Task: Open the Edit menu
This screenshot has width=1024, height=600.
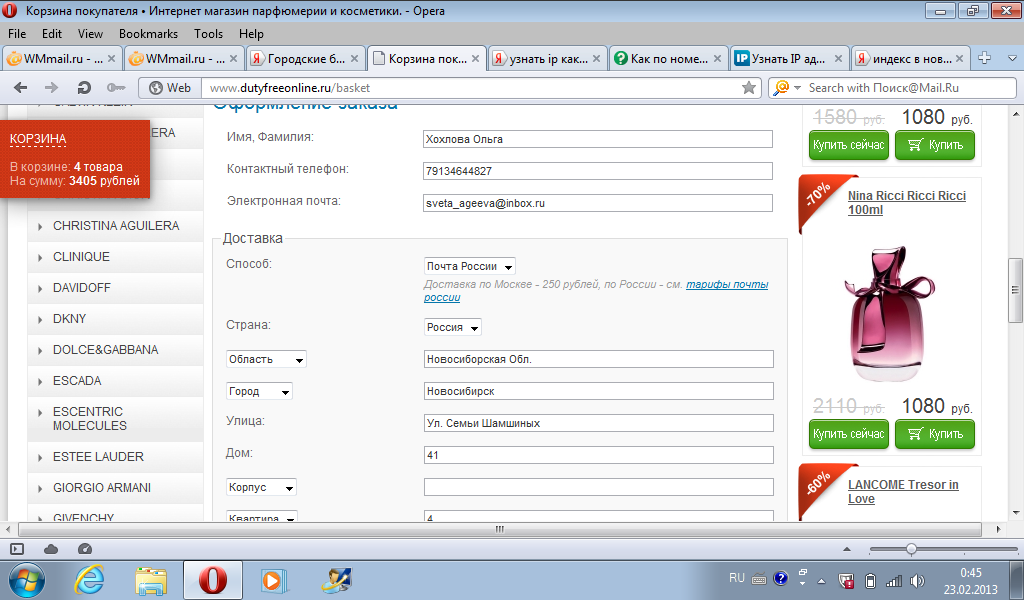Action: pos(52,34)
